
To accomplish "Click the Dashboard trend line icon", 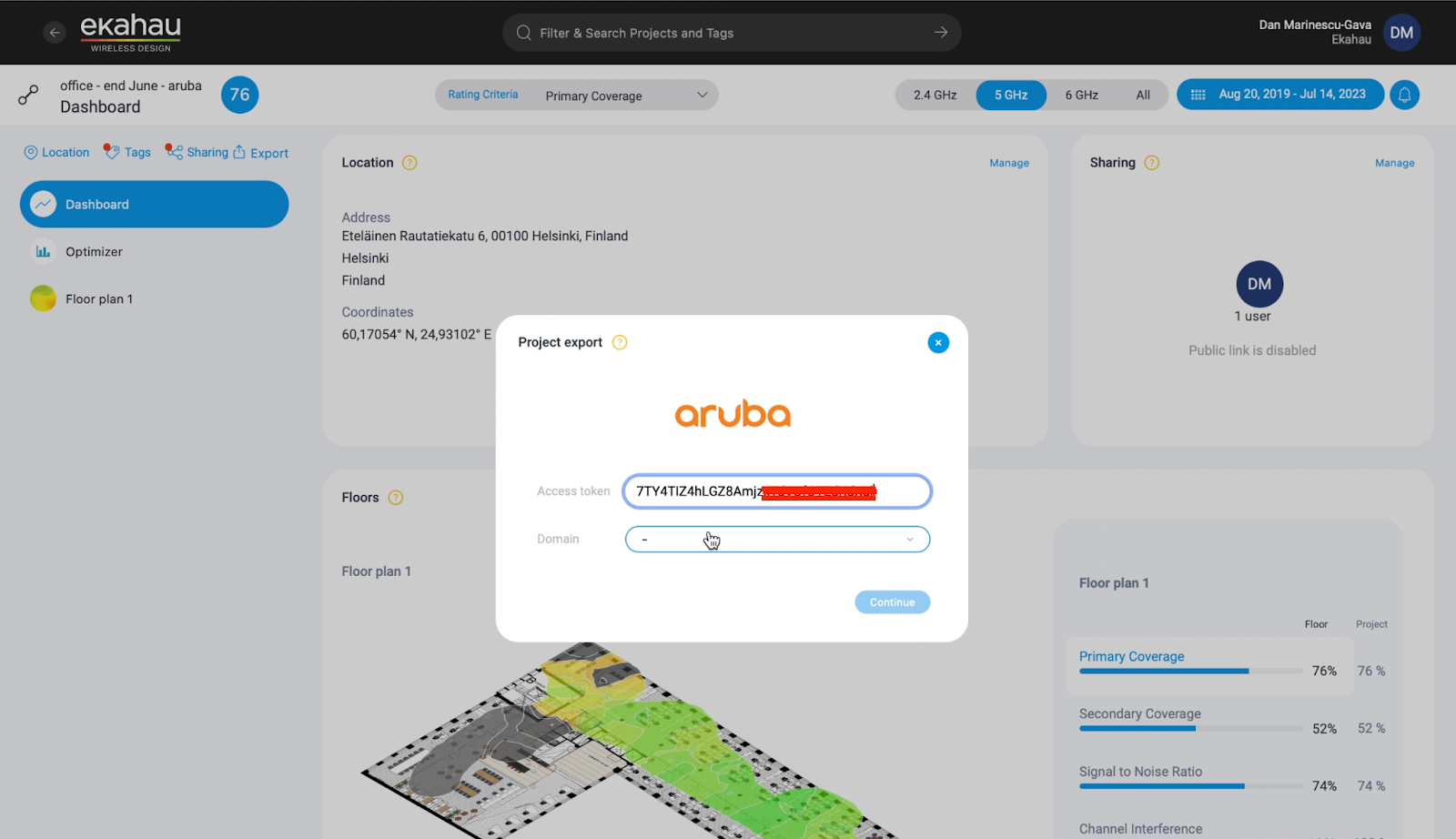I will point(43,204).
